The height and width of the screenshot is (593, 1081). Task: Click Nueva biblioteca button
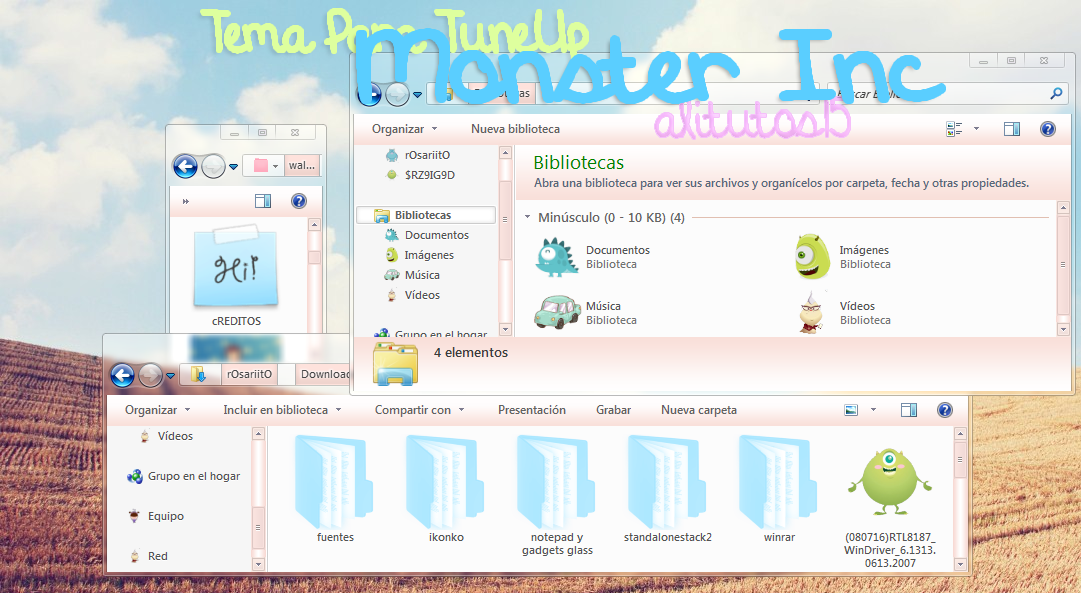[x=515, y=129]
